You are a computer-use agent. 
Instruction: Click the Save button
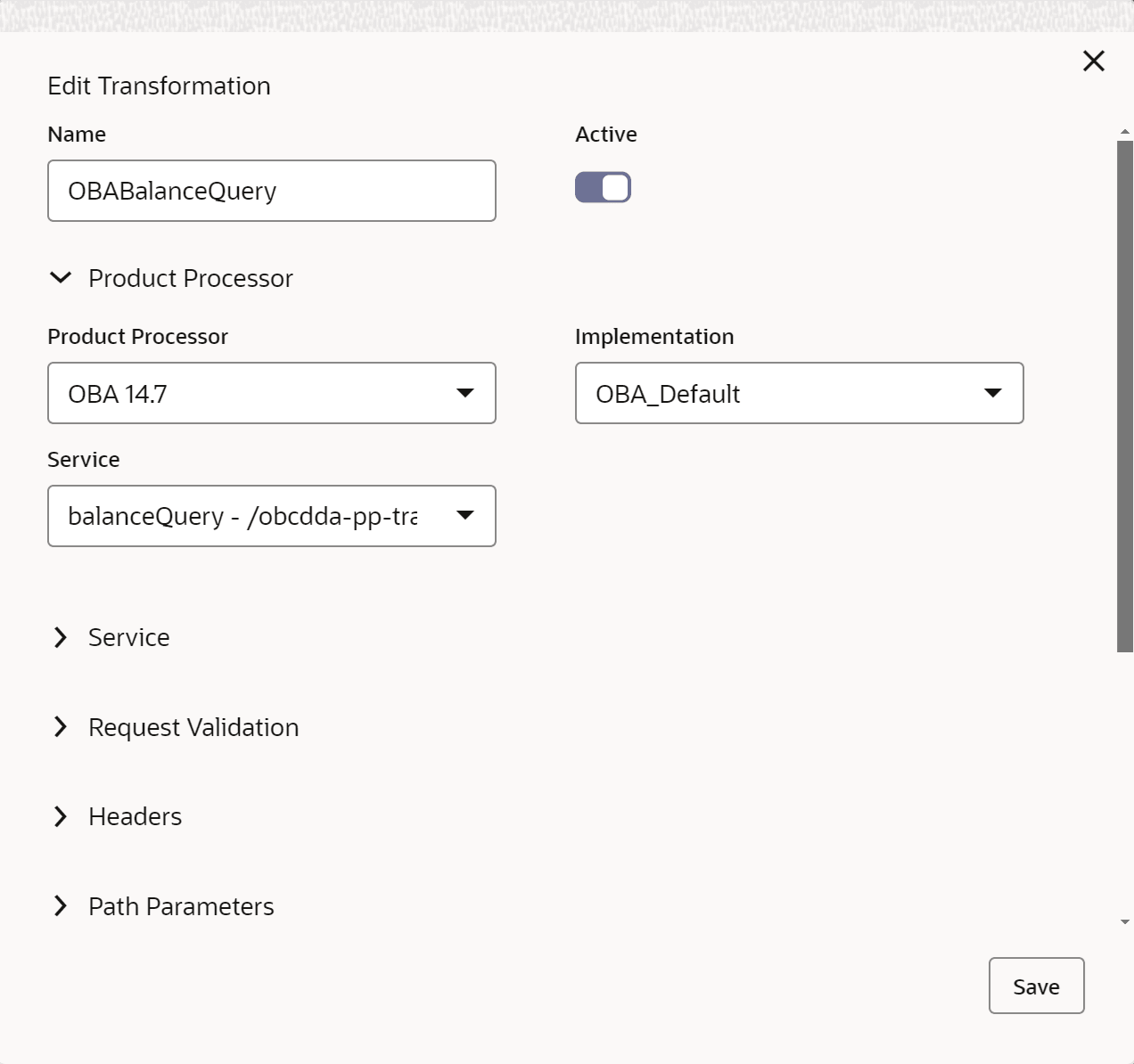[x=1036, y=986]
